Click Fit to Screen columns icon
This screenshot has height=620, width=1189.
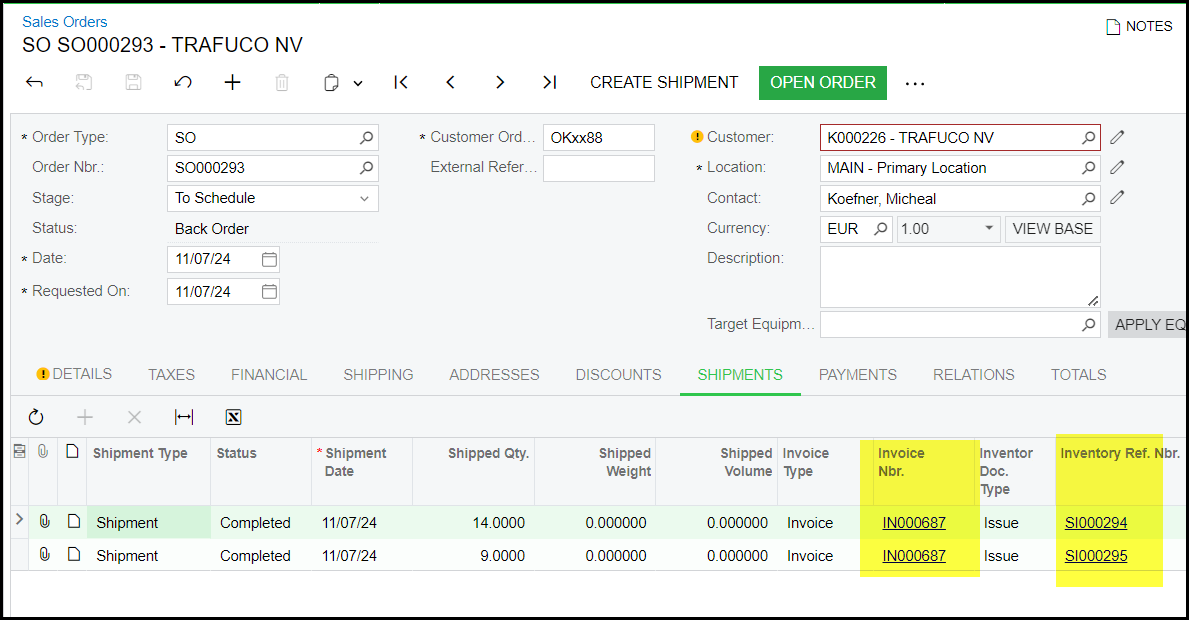pyautogui.click(x=184, y=417)
